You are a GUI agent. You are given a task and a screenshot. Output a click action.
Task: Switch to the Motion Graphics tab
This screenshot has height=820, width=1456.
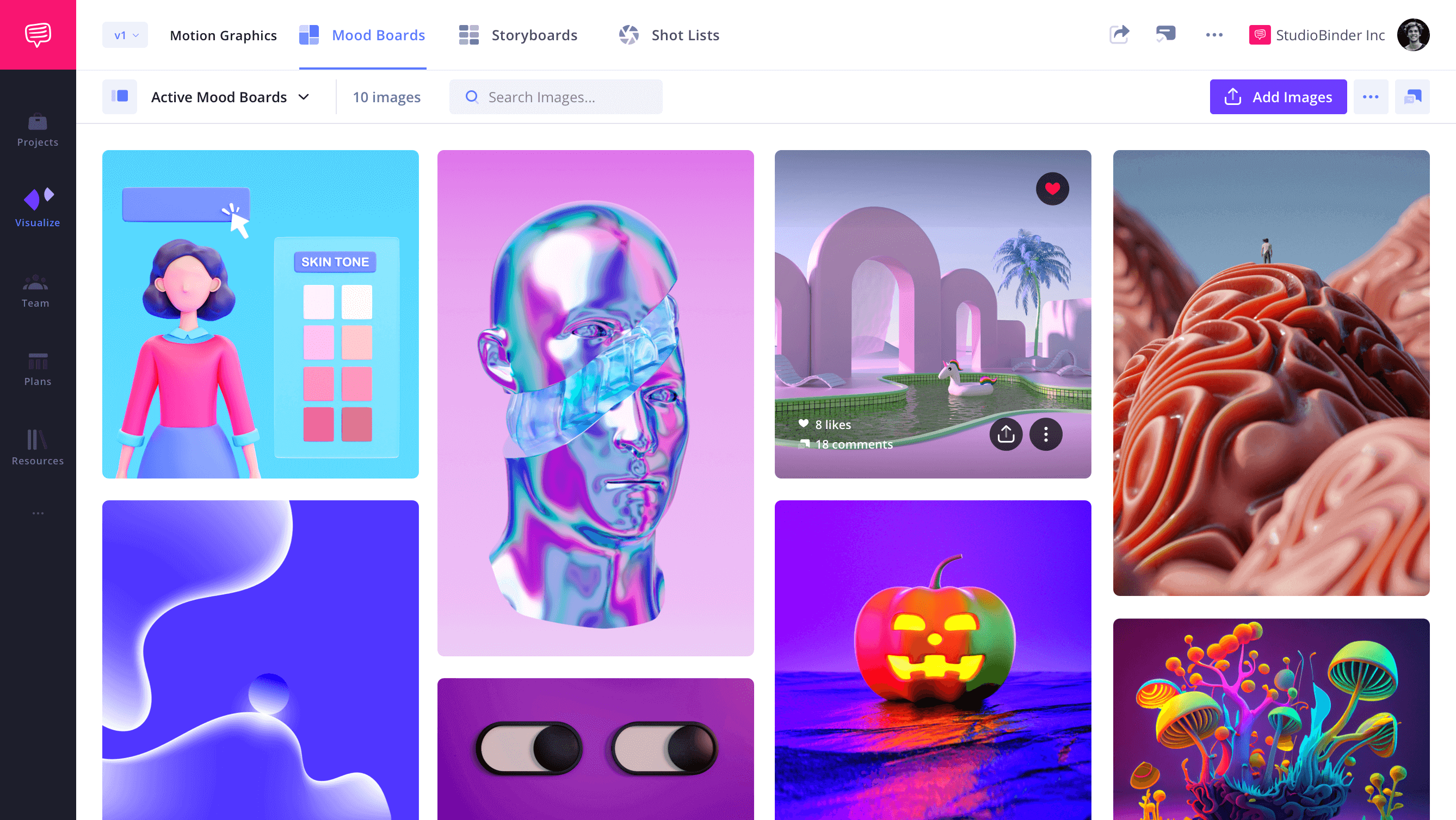[x=223, y=35]
